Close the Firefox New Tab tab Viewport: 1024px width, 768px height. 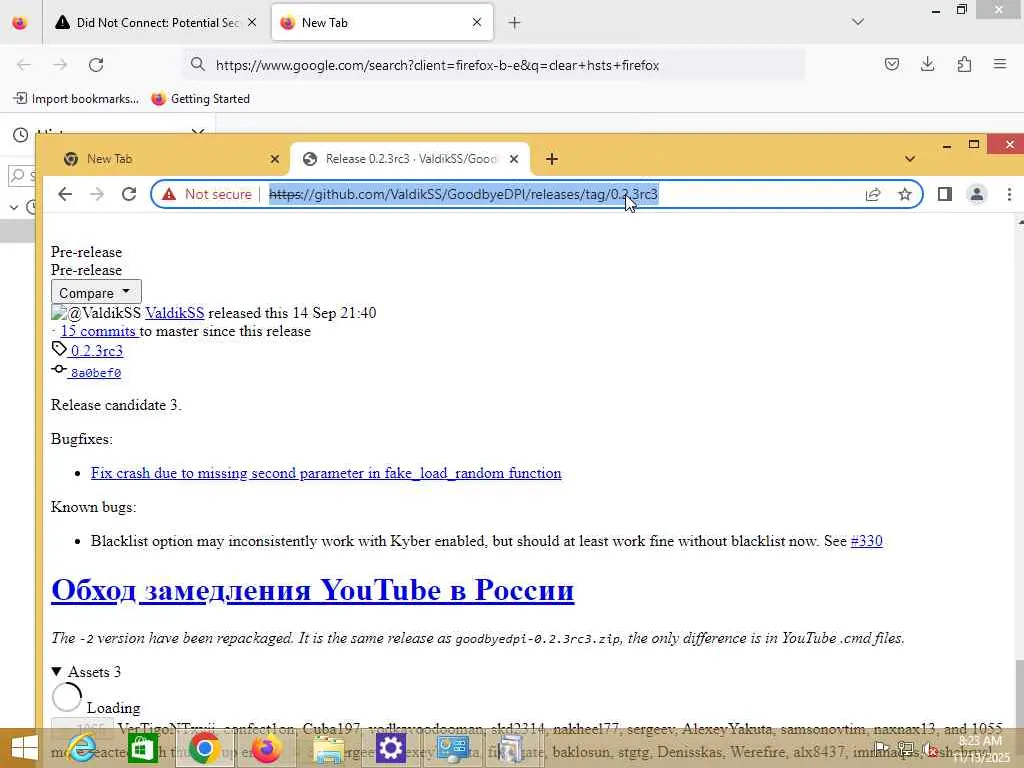pos(477,22)
